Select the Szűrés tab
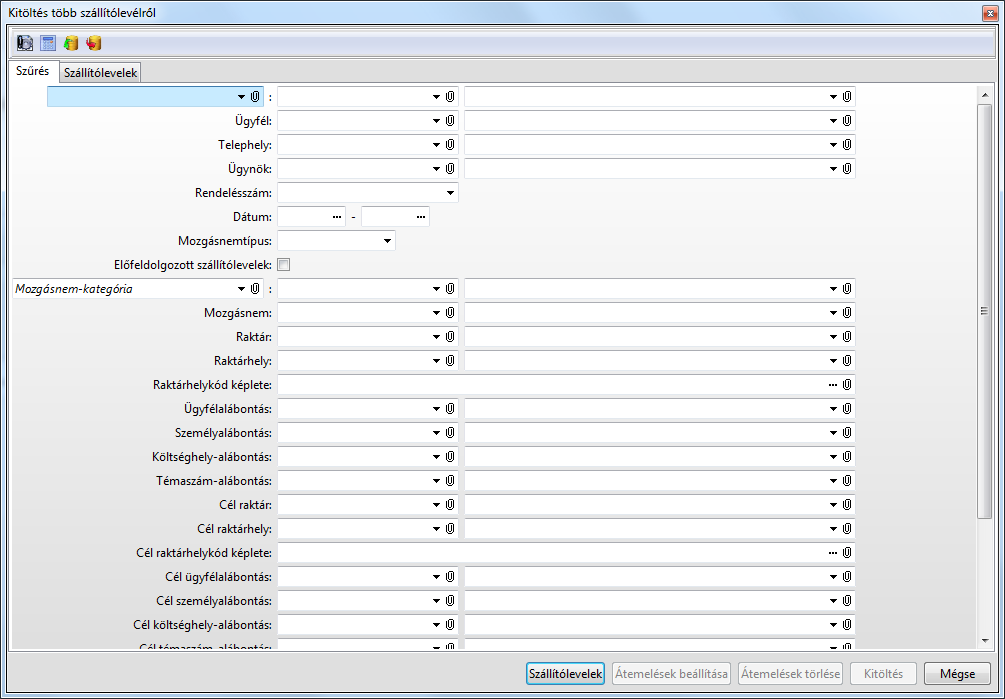The width and height of the screenshot is (1005, 699). (x=32, y=71)
